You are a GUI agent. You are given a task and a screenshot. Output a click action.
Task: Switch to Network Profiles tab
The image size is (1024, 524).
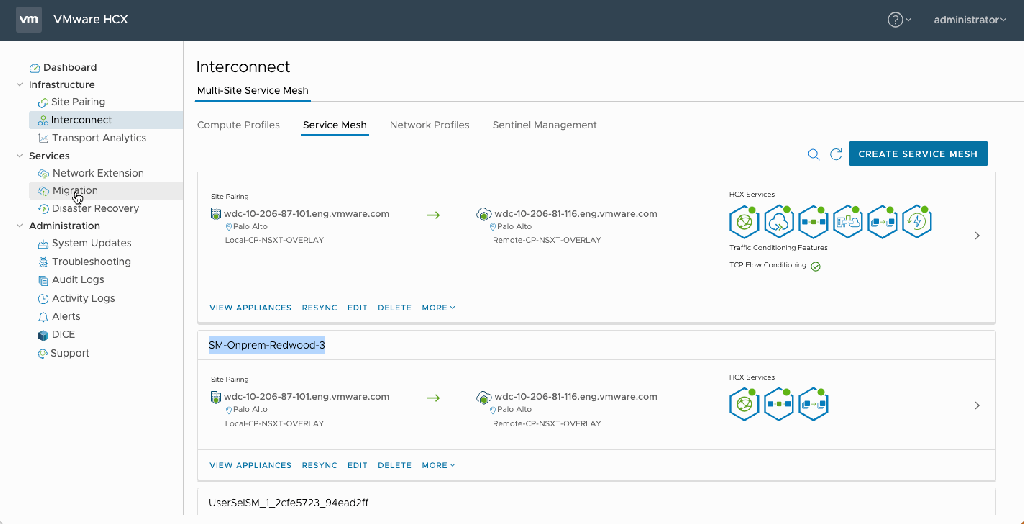pos(430,125)
